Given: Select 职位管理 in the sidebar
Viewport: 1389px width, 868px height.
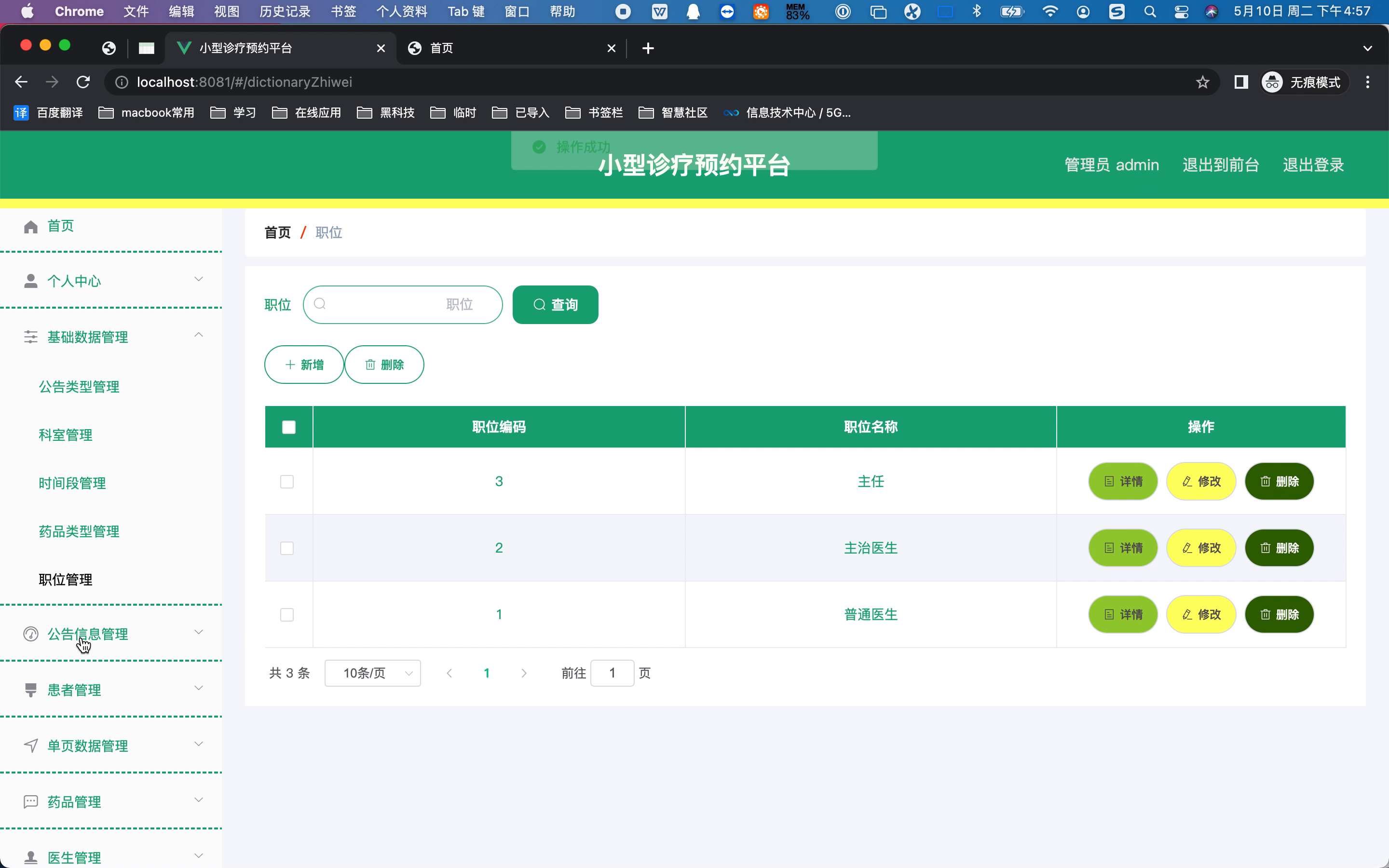Looking at the screenshot, I should pos(66,580).
